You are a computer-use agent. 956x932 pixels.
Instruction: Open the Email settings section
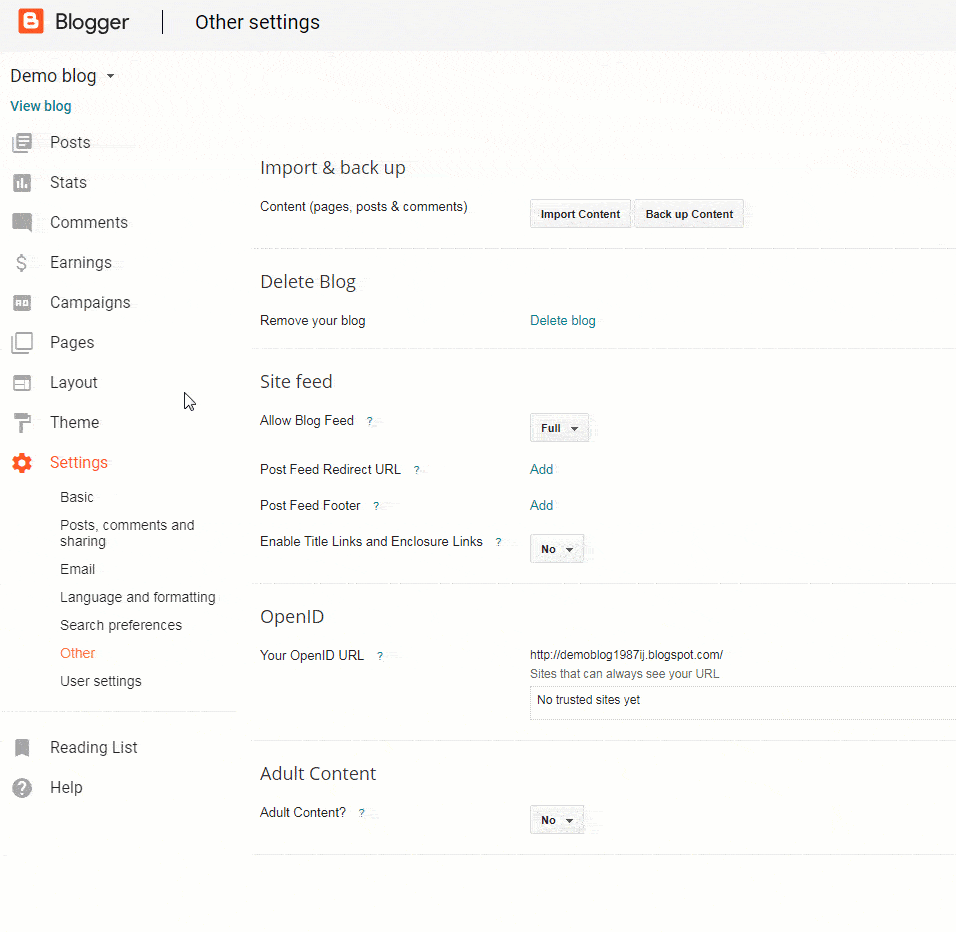[77, 569]
